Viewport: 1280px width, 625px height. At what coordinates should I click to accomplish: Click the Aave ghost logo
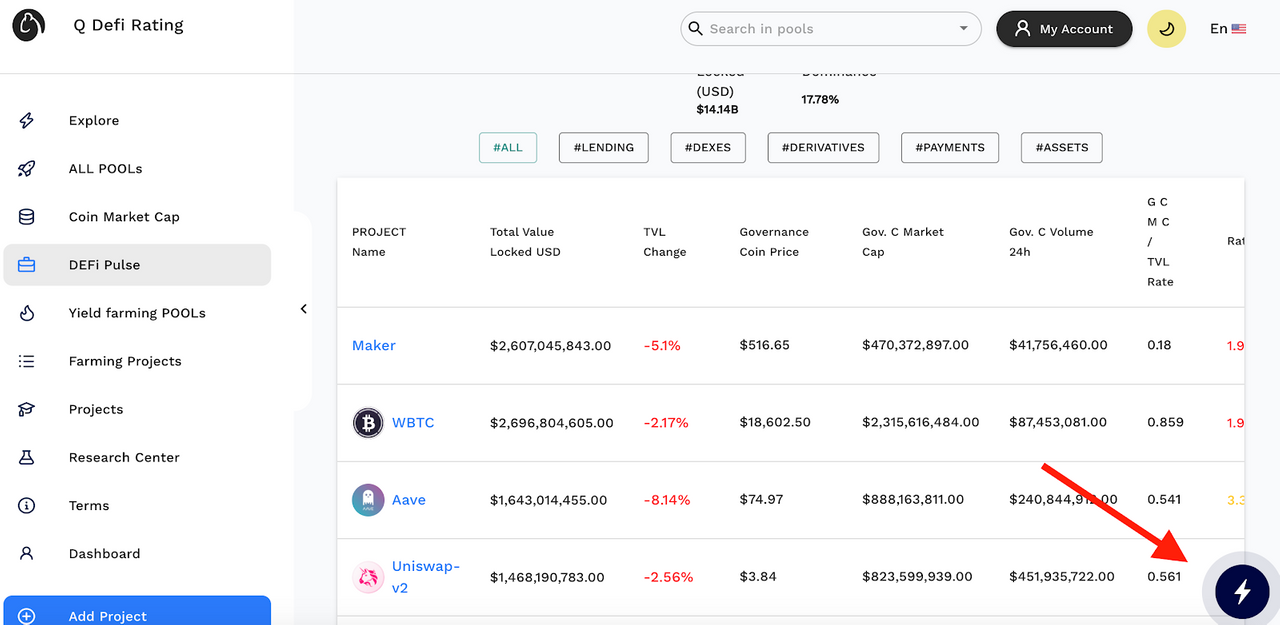(368, 500)
